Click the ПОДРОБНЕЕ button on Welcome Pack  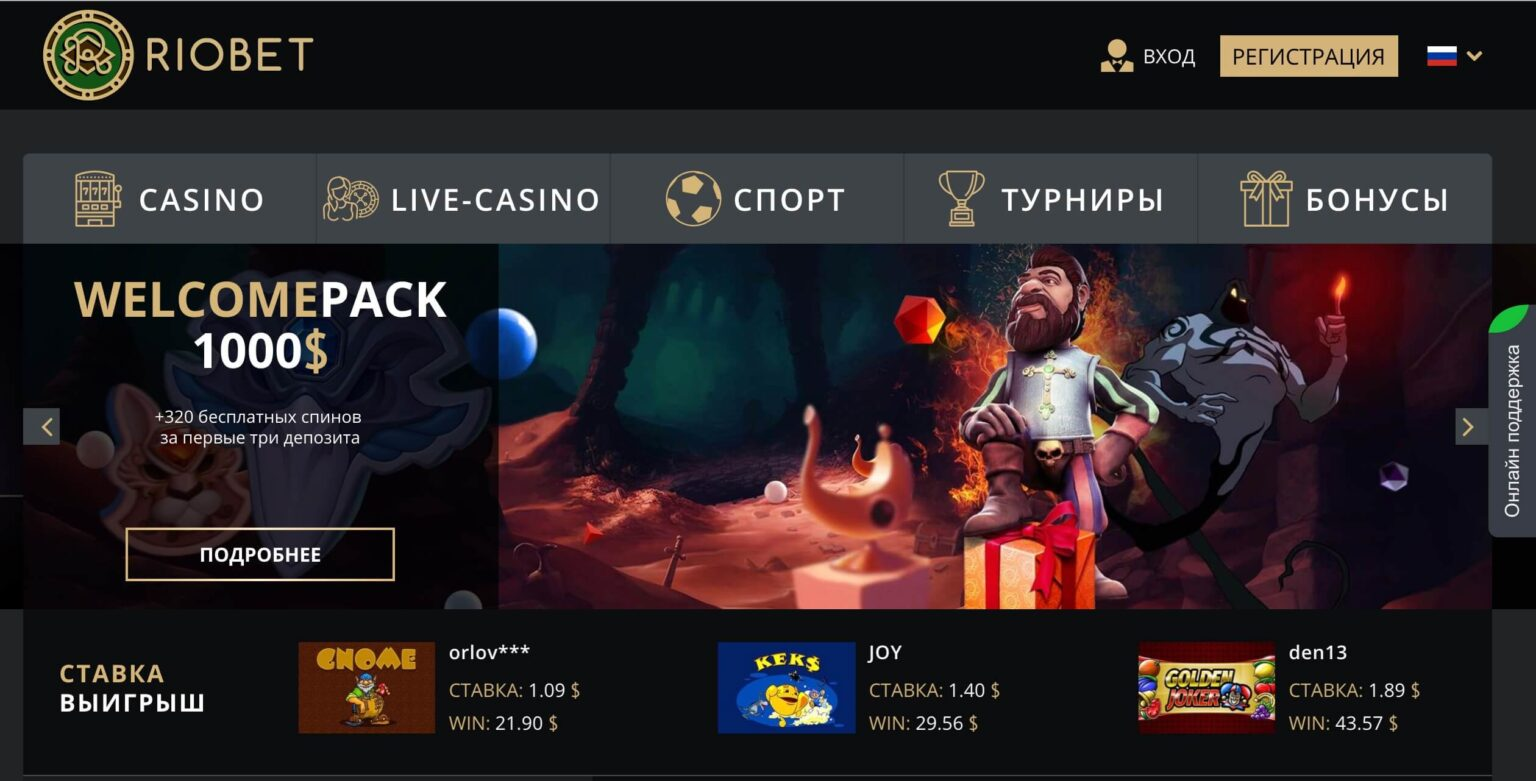click(x=260, y=554)
